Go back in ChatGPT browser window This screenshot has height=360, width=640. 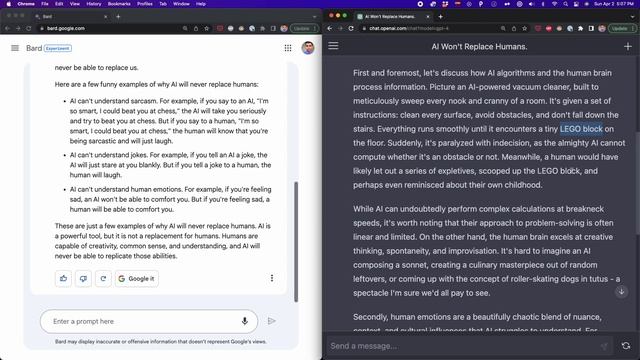click(330, 28)
